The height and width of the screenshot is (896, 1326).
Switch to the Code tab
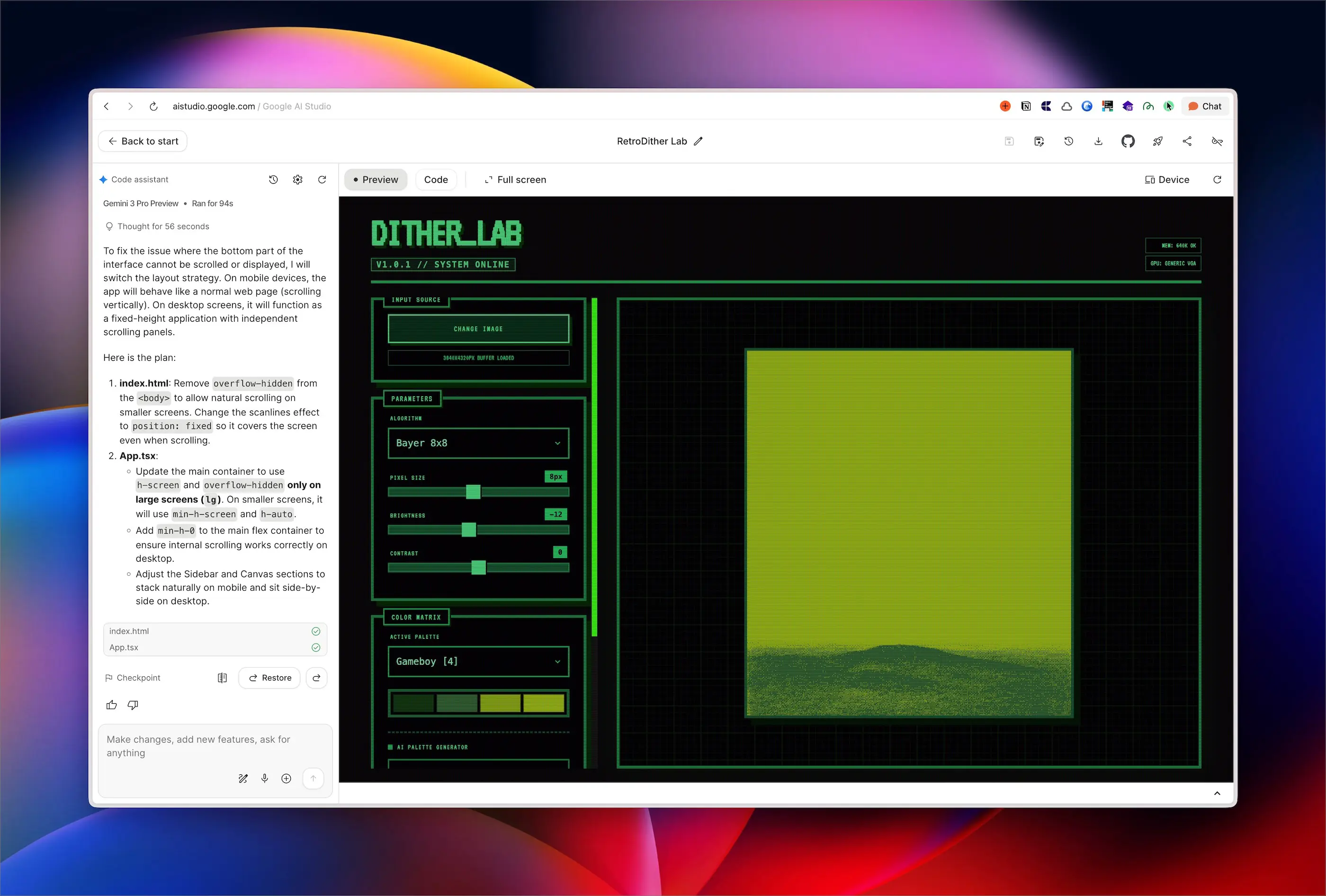pyautogui.click(x=435, y=180)
